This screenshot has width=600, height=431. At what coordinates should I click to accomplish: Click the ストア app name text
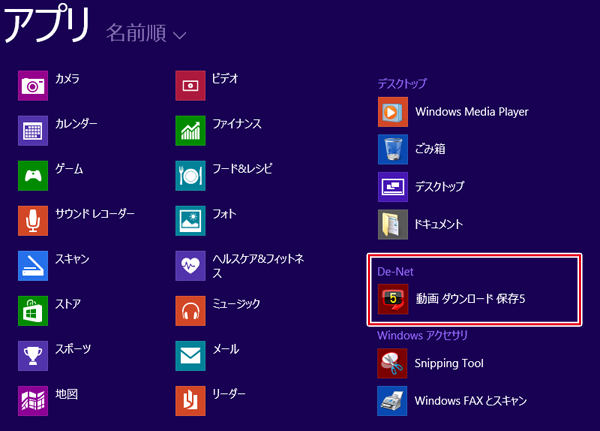tap(68, 304)
